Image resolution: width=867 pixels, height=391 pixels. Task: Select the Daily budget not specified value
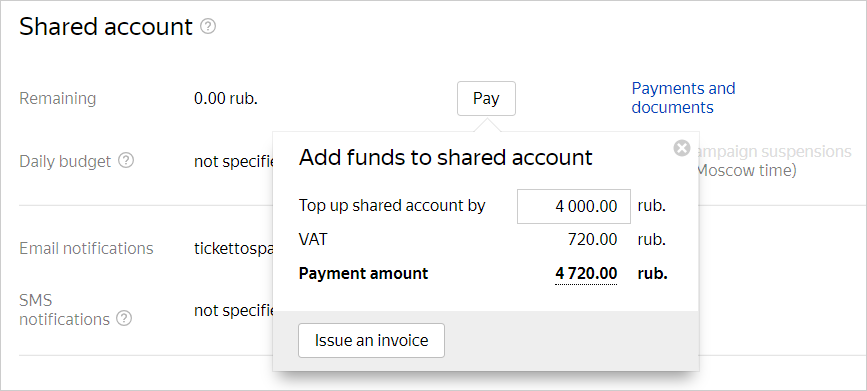click(x=234, y=161)
